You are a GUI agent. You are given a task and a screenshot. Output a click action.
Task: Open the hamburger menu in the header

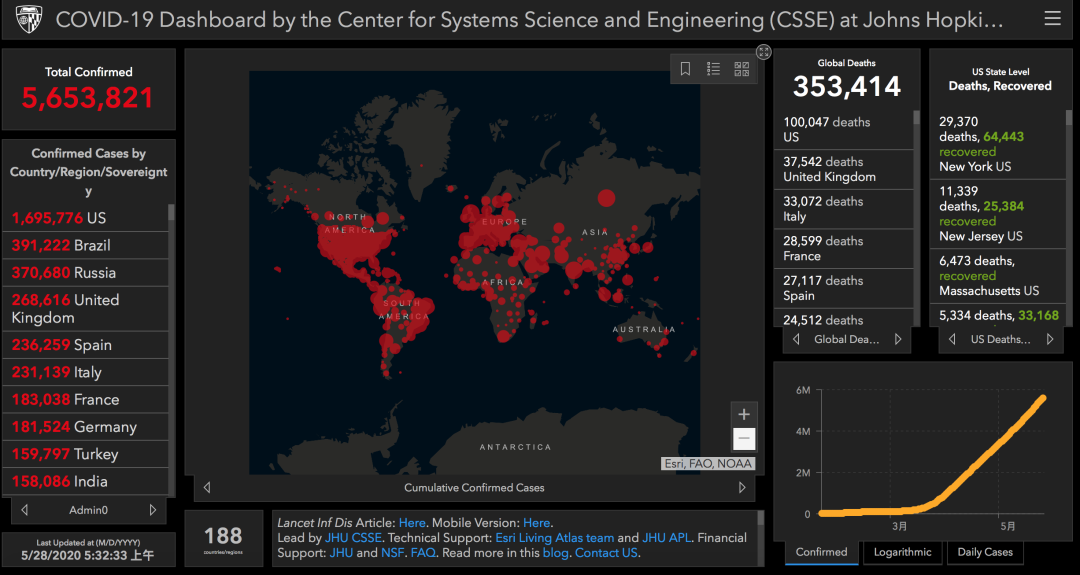pos(1052,19)
